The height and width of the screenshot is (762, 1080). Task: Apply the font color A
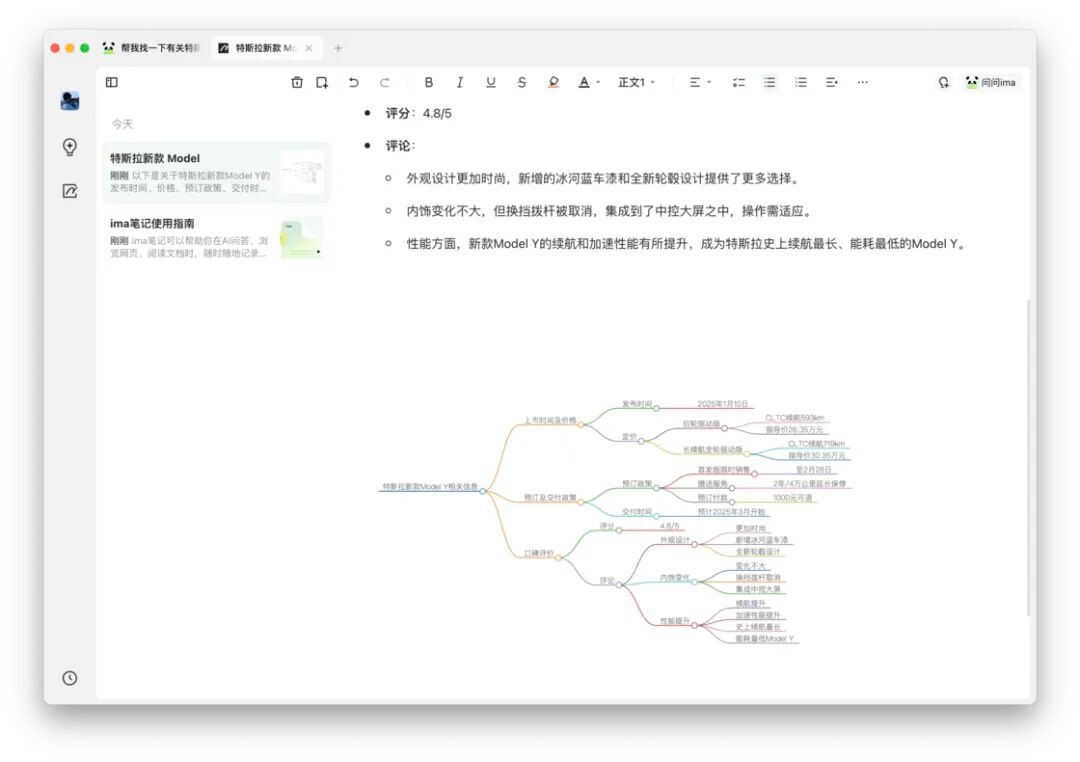click(583, 82)
